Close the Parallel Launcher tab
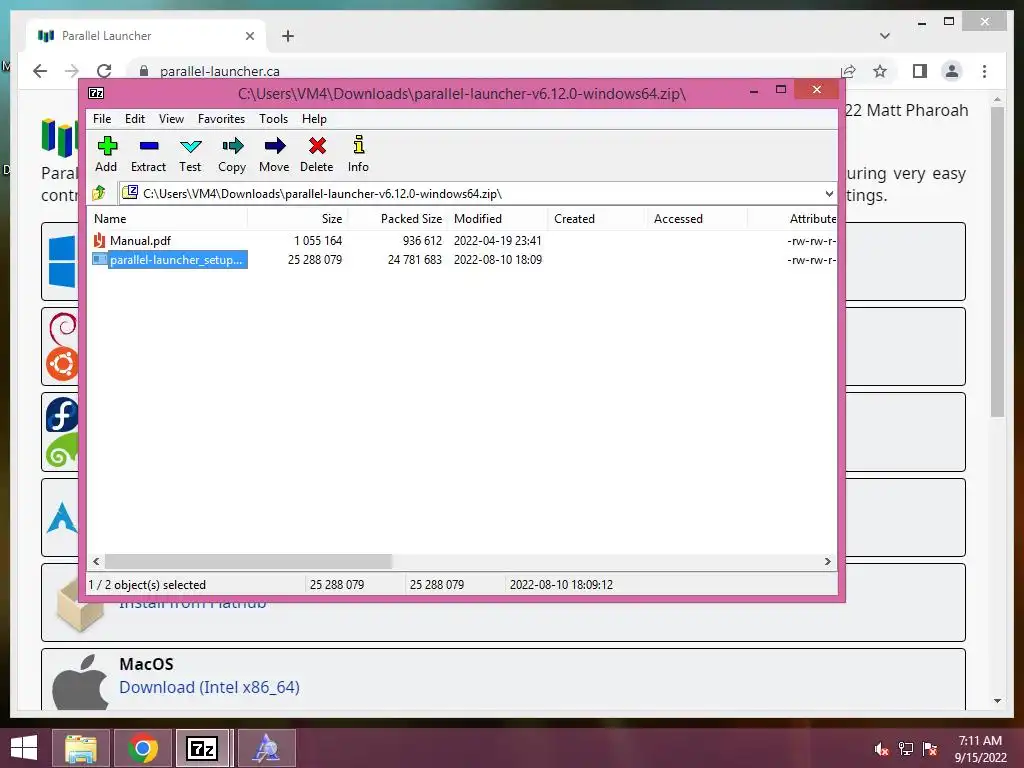This screenshot has width=1024, height=768. point(249,36)
